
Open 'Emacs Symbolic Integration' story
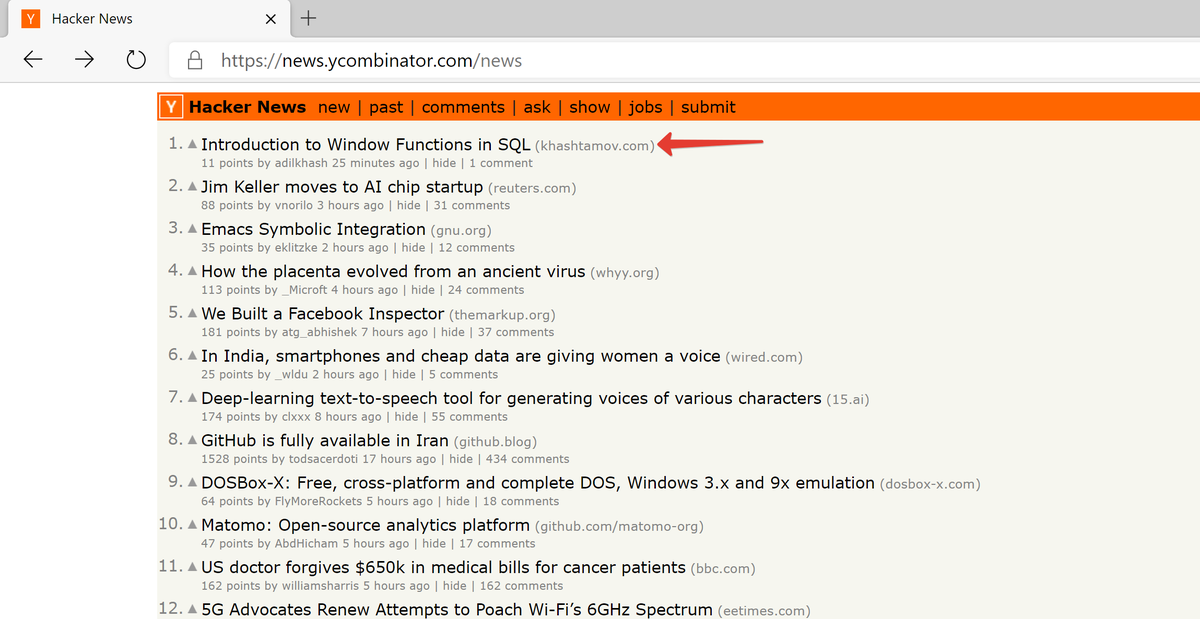pos(313,229)
